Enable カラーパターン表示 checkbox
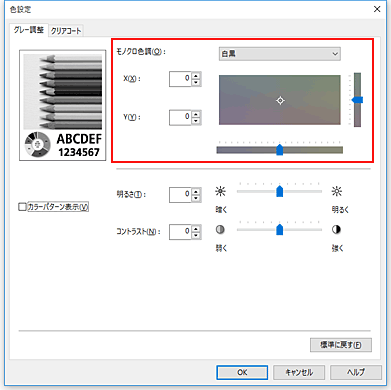The image size is (391, 390). pos(22,207)
